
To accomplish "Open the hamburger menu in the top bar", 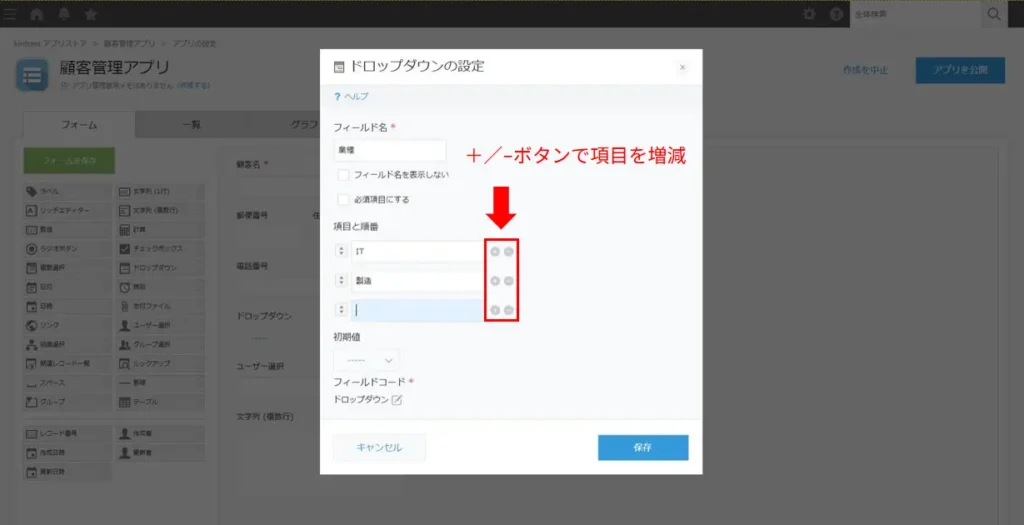I will [10, 14].
